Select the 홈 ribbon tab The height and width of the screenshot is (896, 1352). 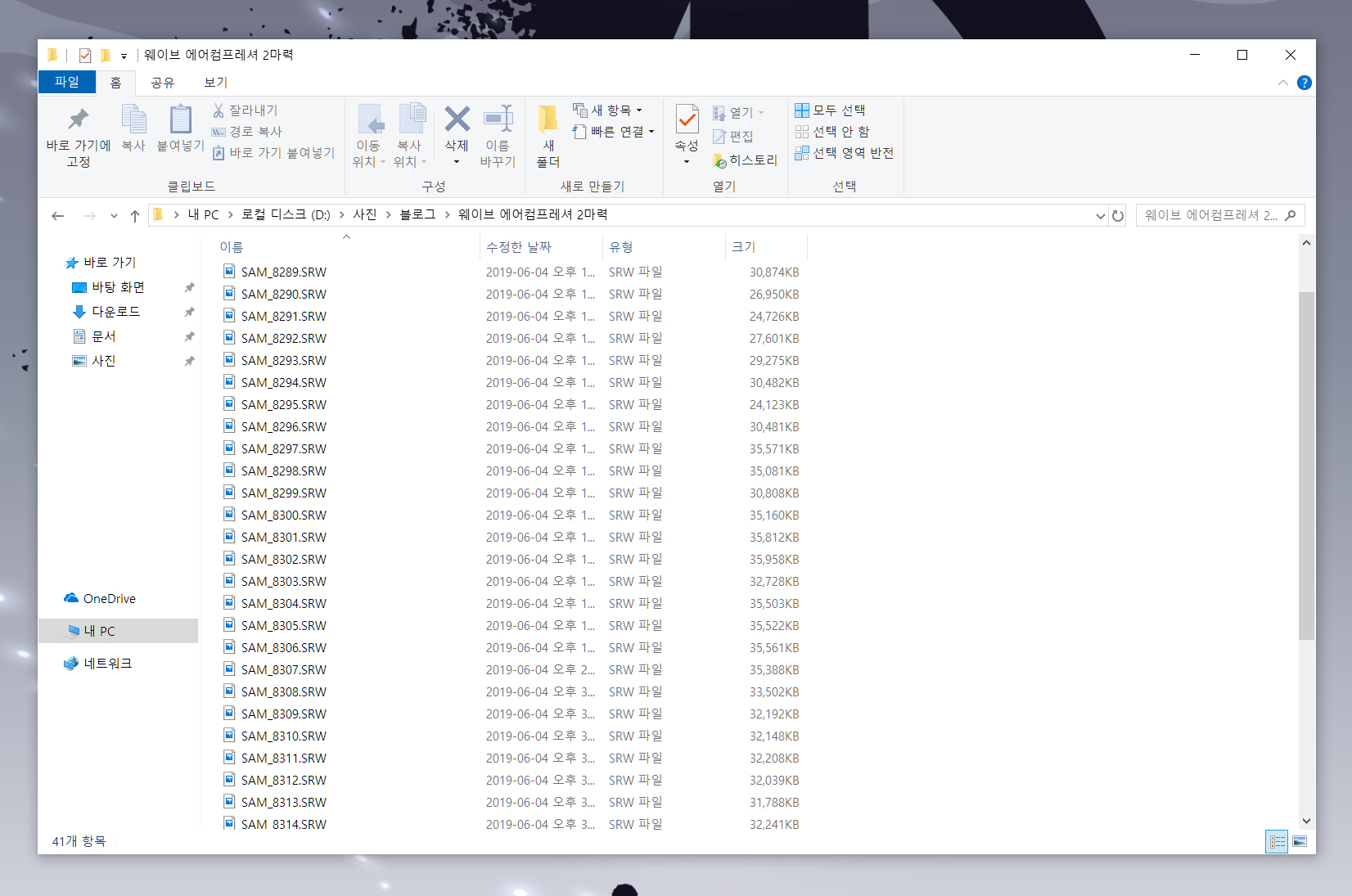(115, 83)
